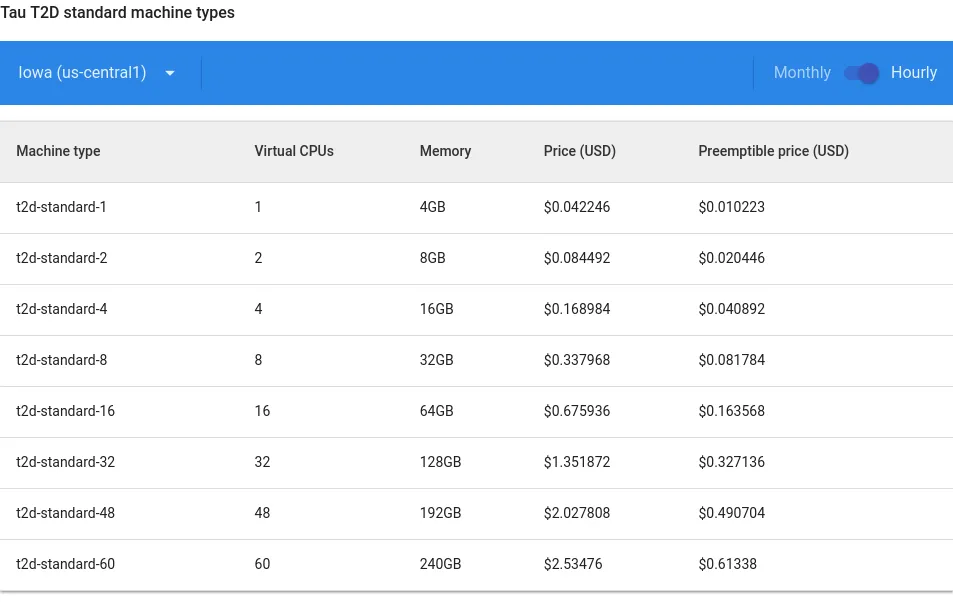Click the Tau T2D standard machine types heading

[x=118, y=13]
